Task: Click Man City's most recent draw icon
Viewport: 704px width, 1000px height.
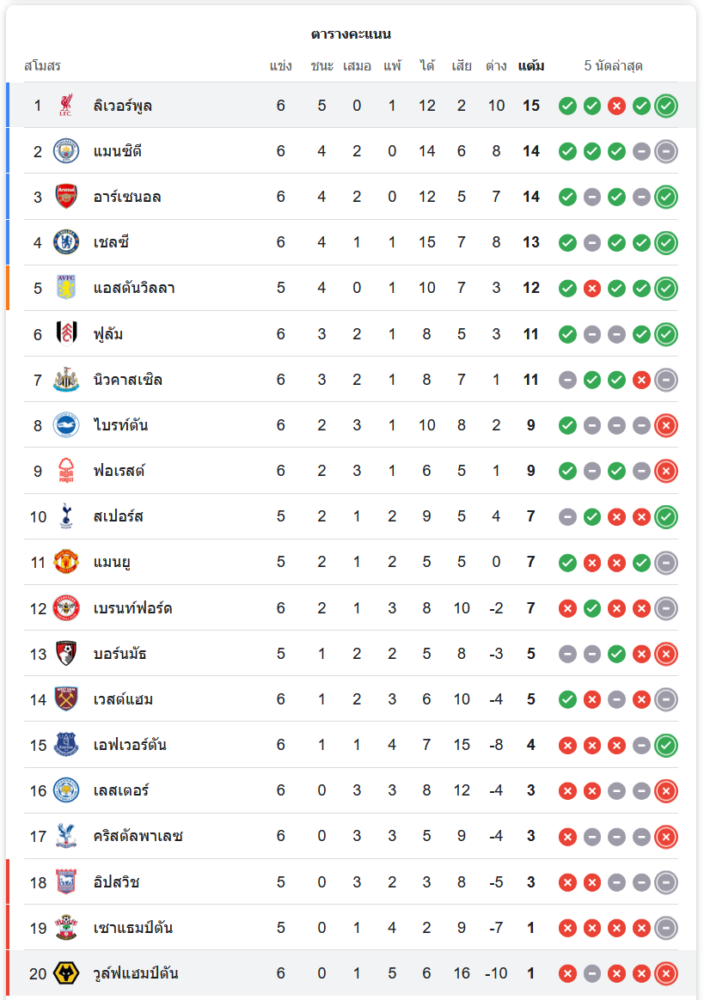Action: pos(666,152)
